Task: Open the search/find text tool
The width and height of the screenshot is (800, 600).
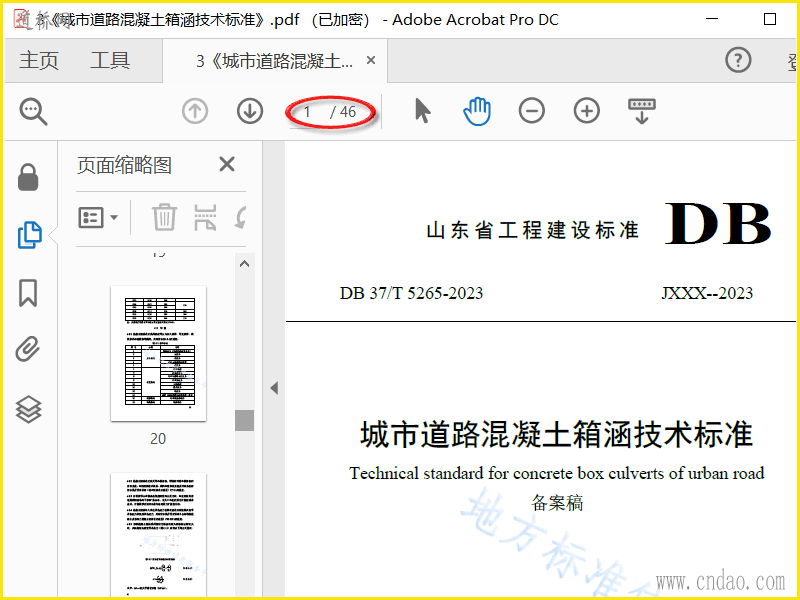Action: 34,111
